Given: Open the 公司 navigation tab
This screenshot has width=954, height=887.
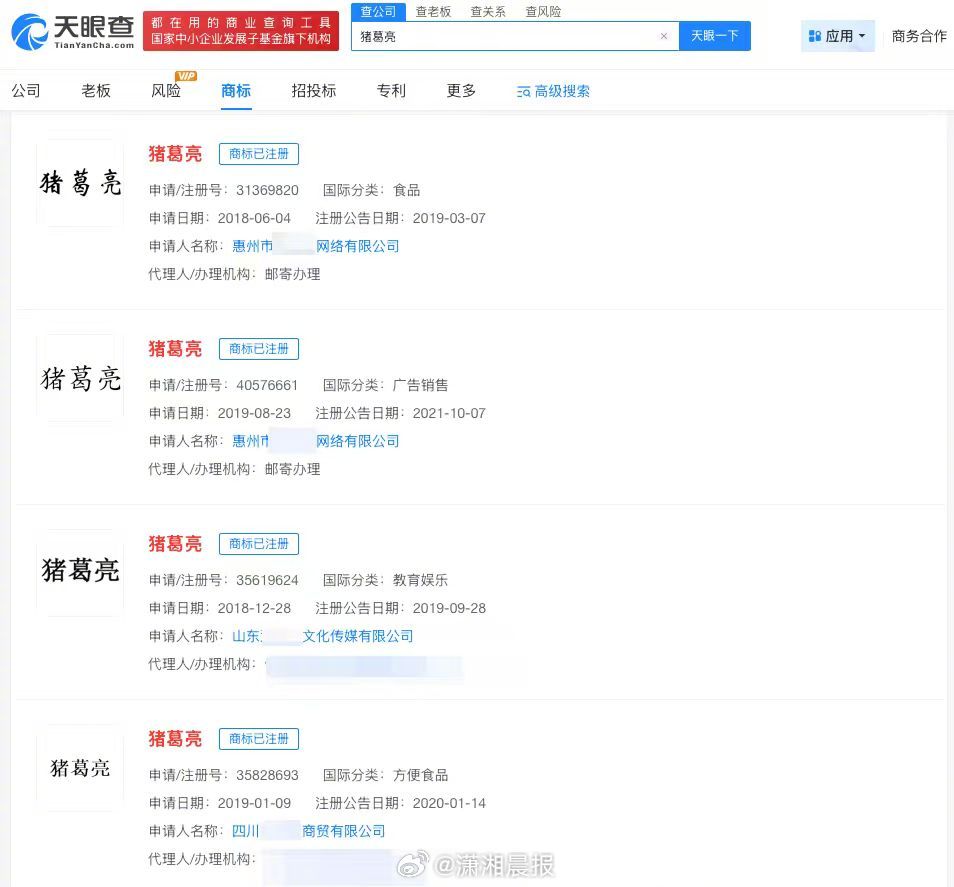Looking at the screenshot, I should coord(26,90).
